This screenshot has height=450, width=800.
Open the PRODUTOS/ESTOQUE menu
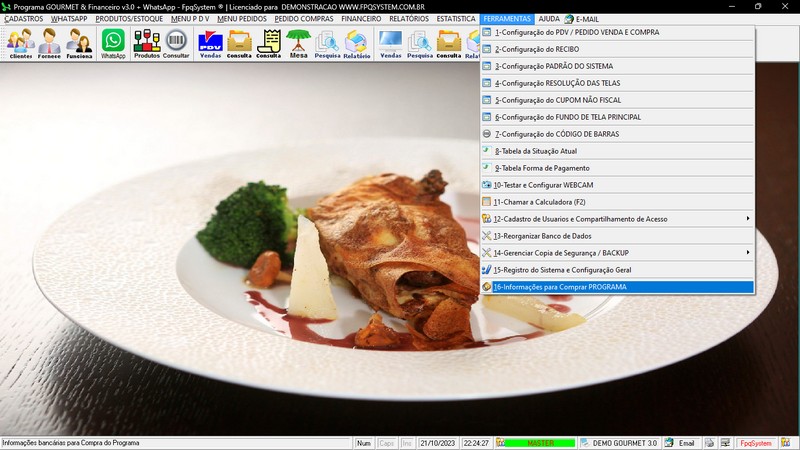[129, 19]
